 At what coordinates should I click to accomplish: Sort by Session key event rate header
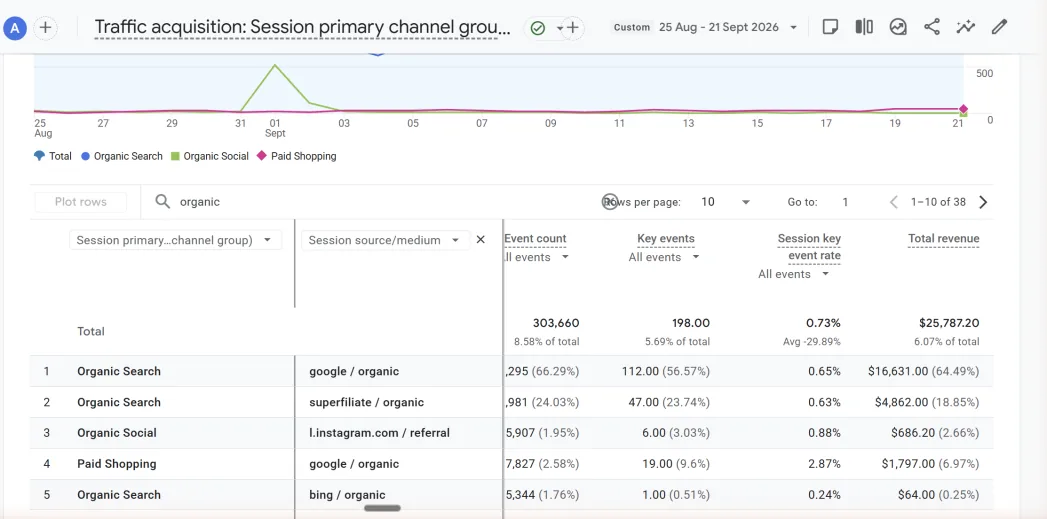pyautogui.click(x=809, y=247)
